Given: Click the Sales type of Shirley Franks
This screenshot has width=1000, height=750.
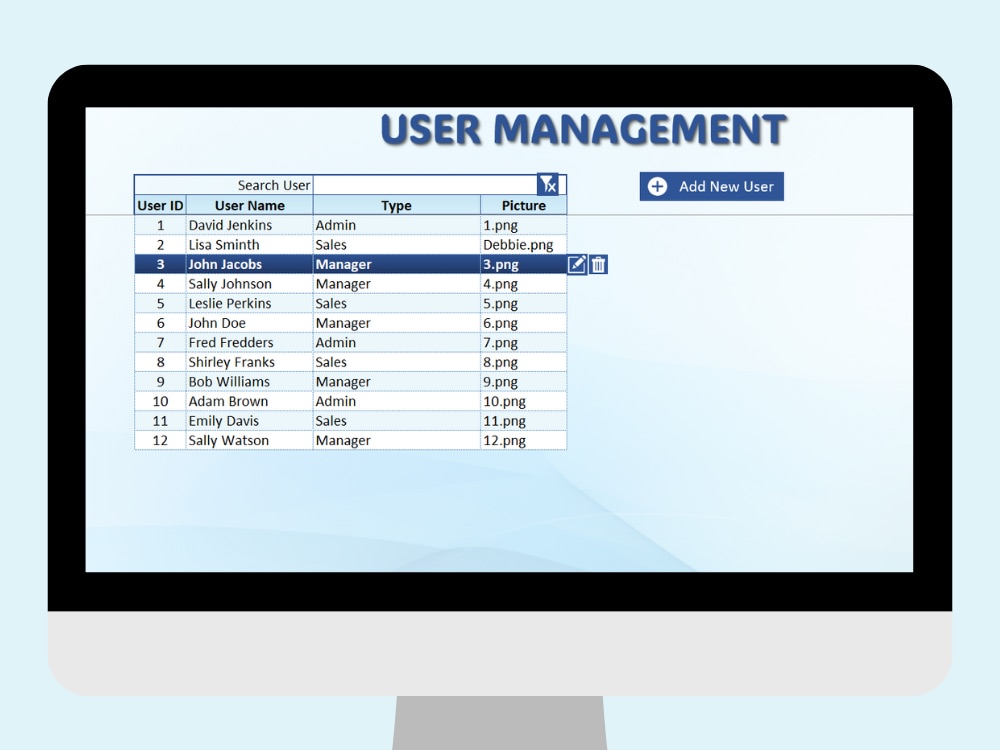Looking at the screenshot, I should (397, 362).
